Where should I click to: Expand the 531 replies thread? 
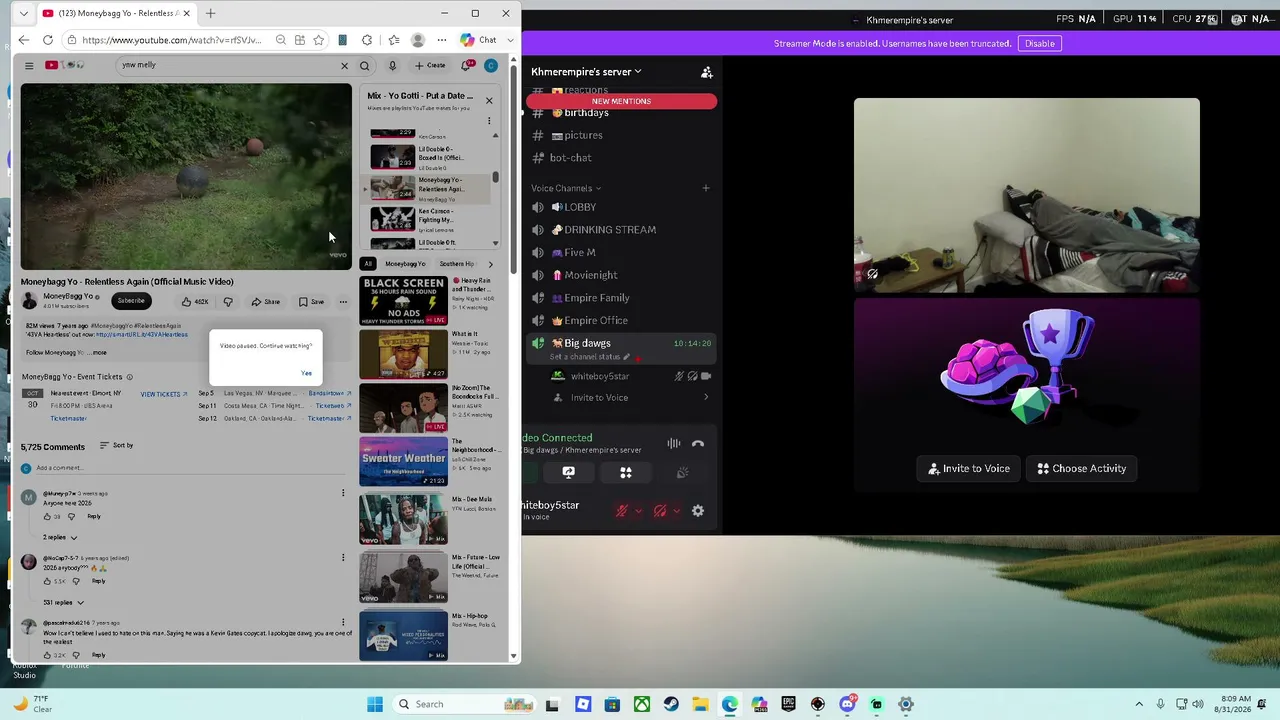(x=64, y=602)
